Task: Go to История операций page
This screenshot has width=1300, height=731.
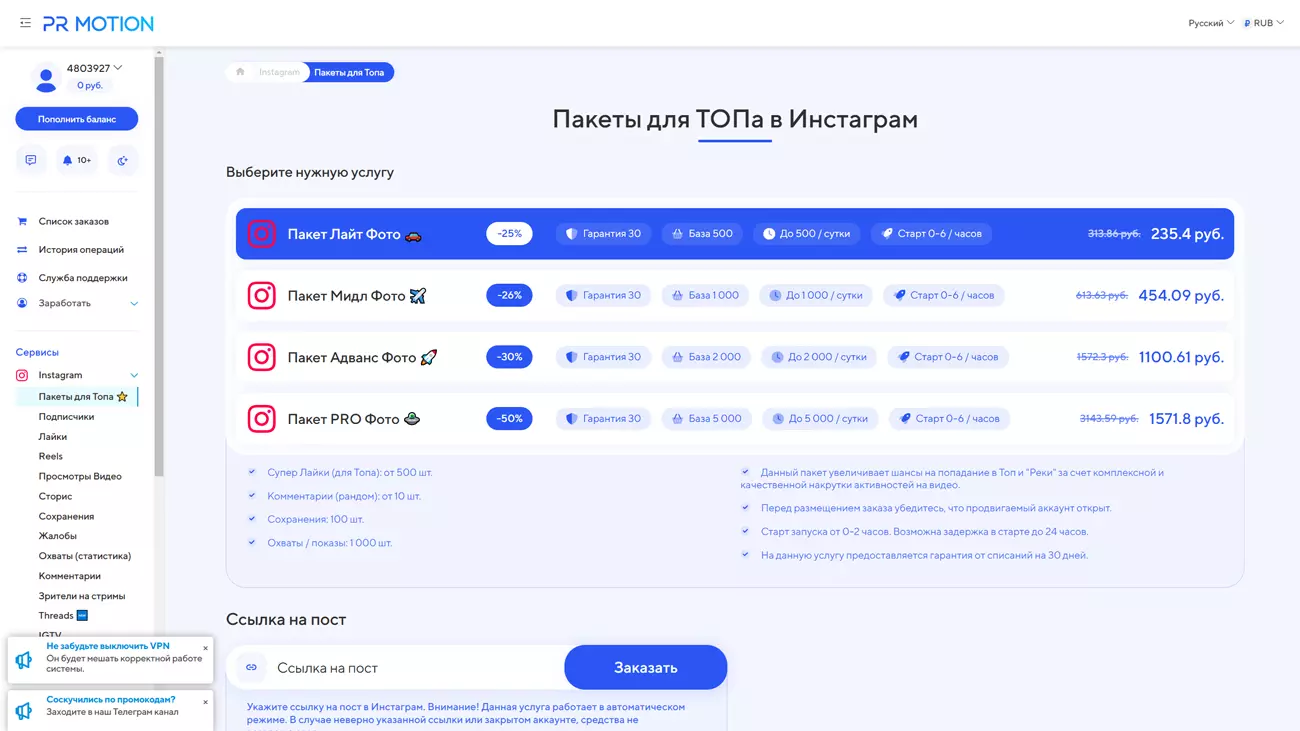Action: pos(81,250)
